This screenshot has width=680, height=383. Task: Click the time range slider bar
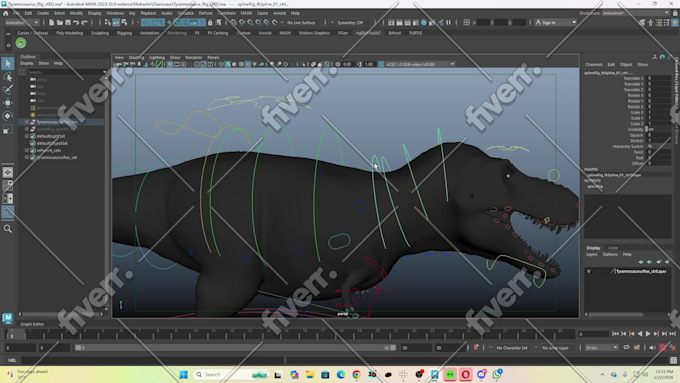(235, 348)
